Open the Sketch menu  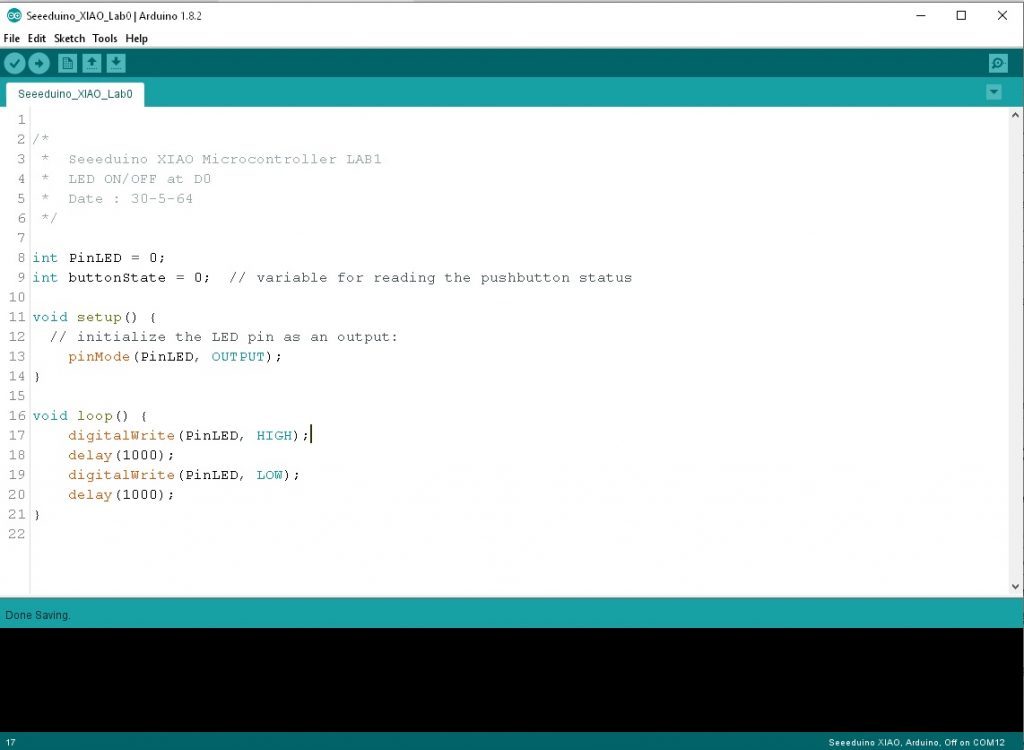69,39
